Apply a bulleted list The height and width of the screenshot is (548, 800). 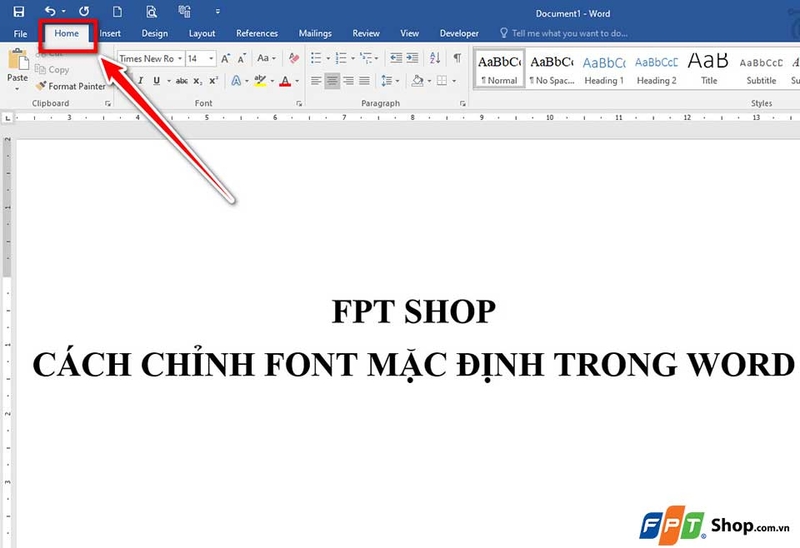point(316,58)
